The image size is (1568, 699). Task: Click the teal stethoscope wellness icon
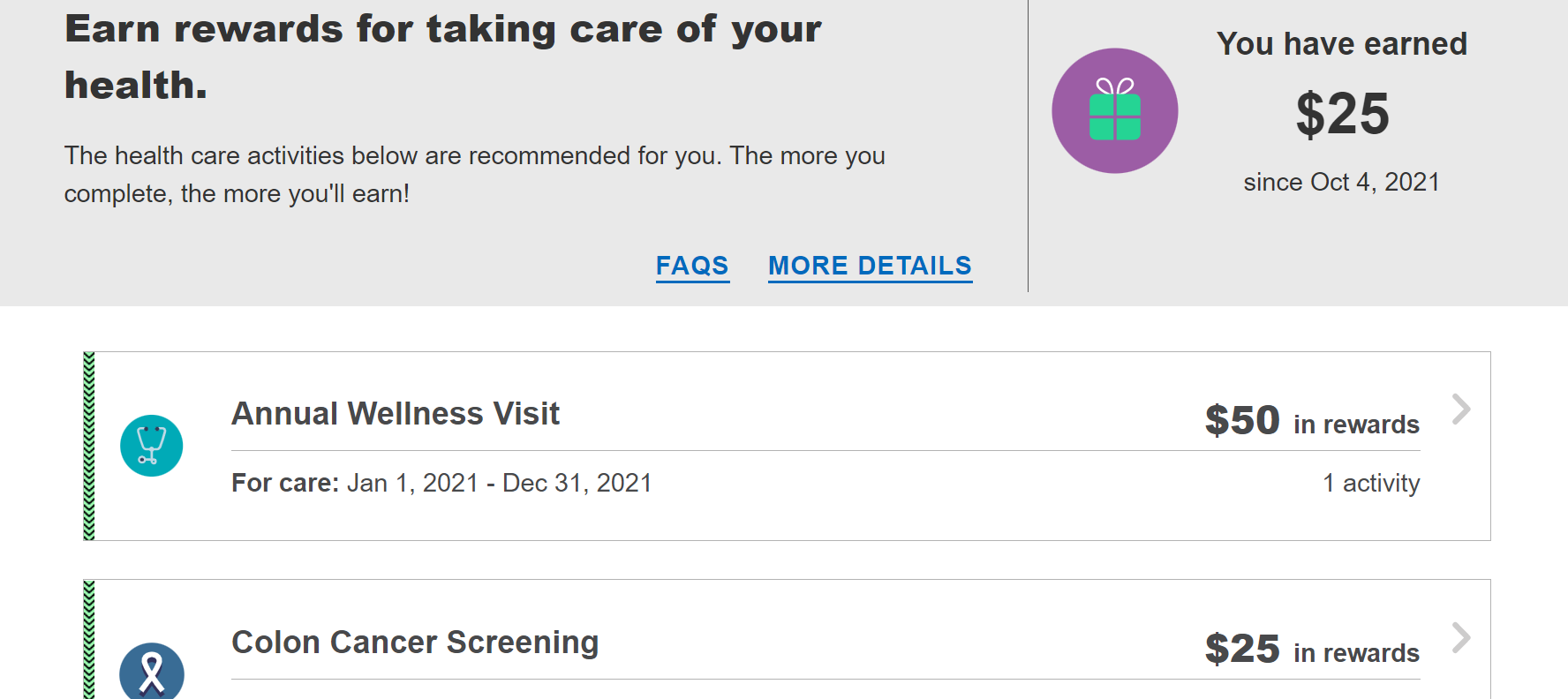(x=152, y=446)
